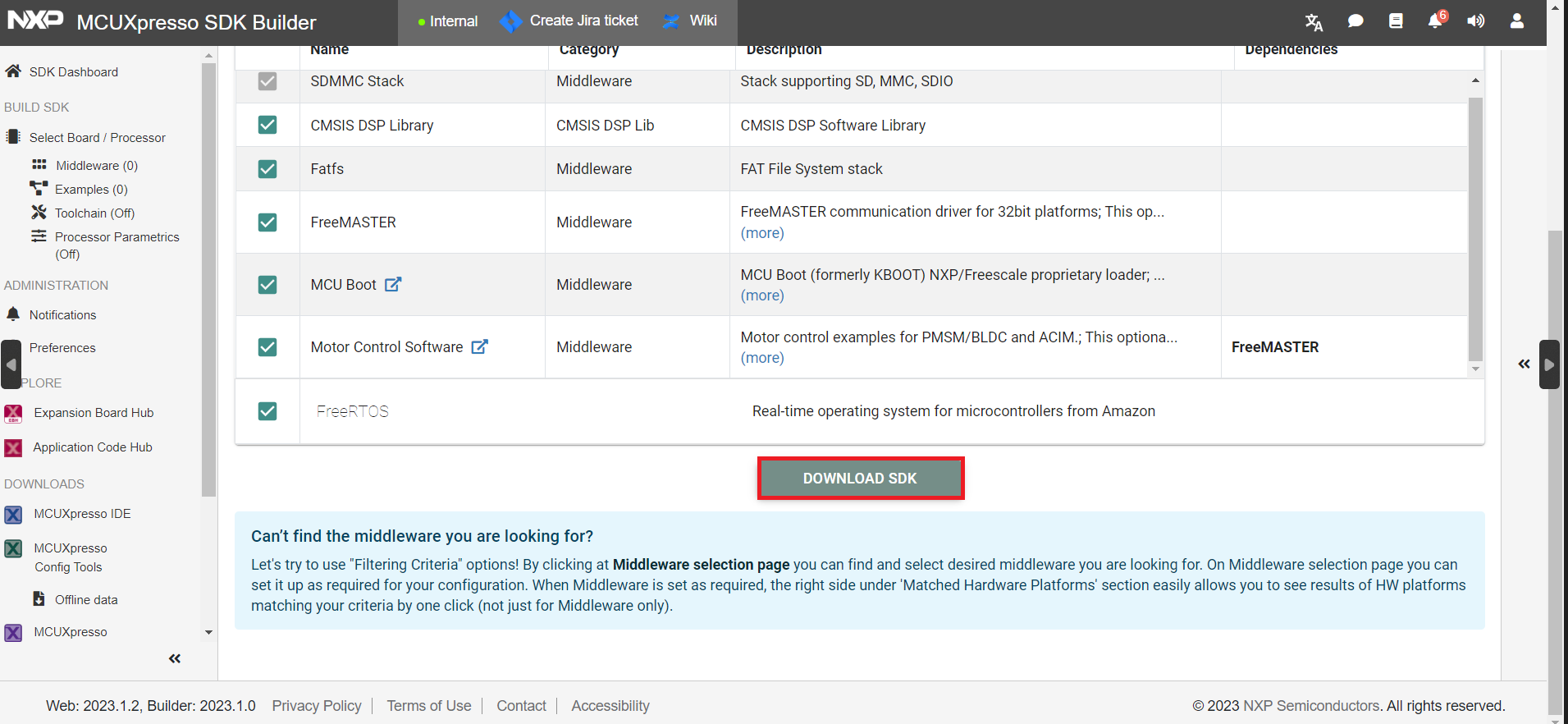Open the notifications bell in header
Image resolution: width=1568 pixels, height=724 pixels.
click(x=1435, y=21)
